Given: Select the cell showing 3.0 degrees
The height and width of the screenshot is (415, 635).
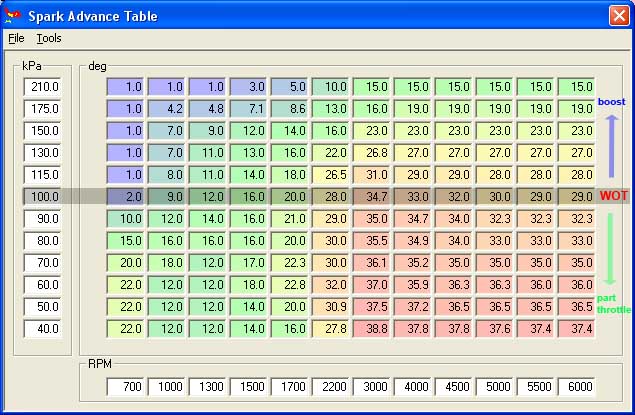Looking at the screenshot, I should point(249,87).
